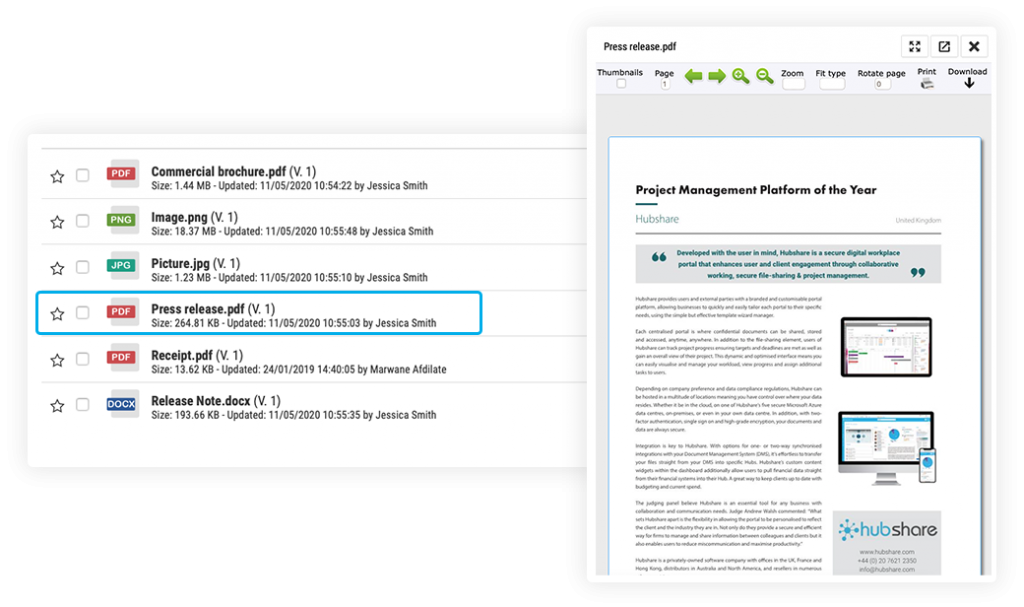The height and width of the screenshot is (607, 1024).
Task: Check the box for Release Note.docx
Action: point(82,404)
